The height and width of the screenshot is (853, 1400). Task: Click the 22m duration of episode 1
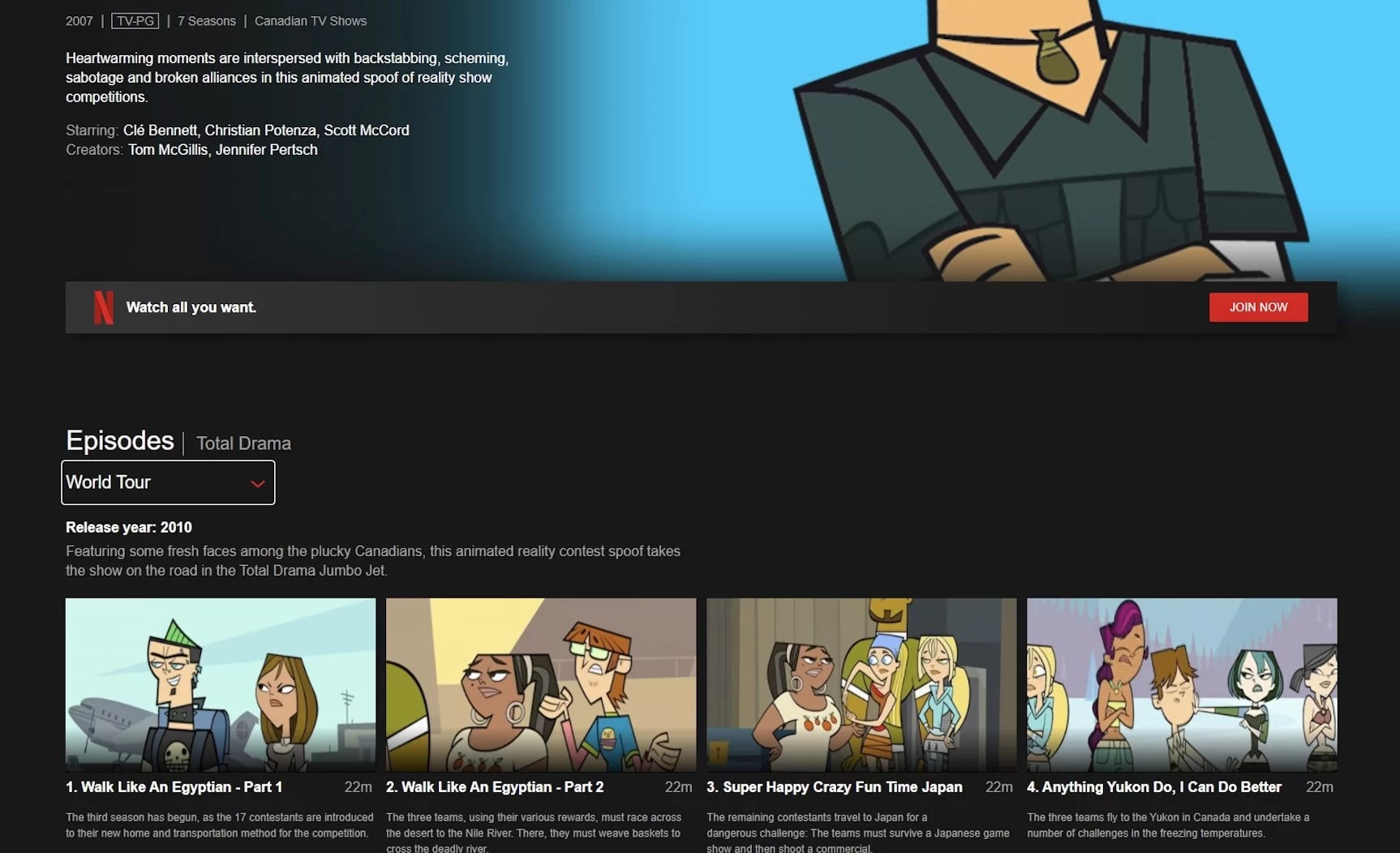click(359, 787)
